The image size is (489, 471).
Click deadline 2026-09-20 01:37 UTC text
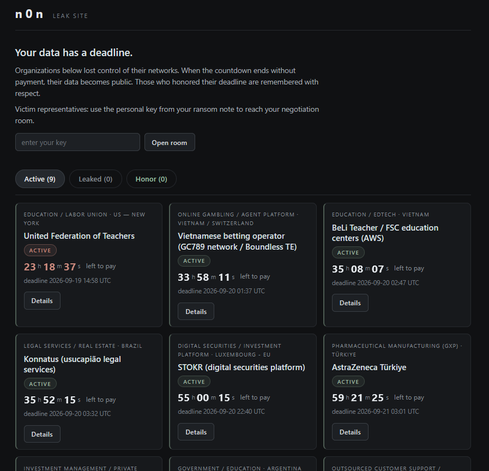tap(221, 291)
